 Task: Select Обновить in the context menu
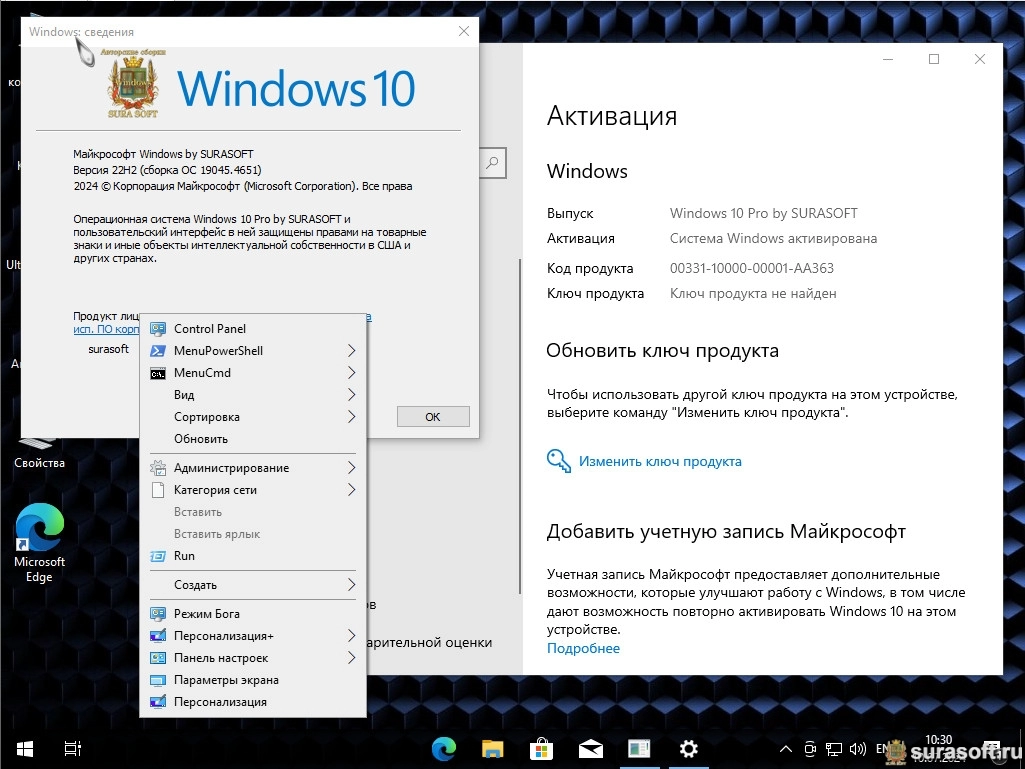pos(254,439)
